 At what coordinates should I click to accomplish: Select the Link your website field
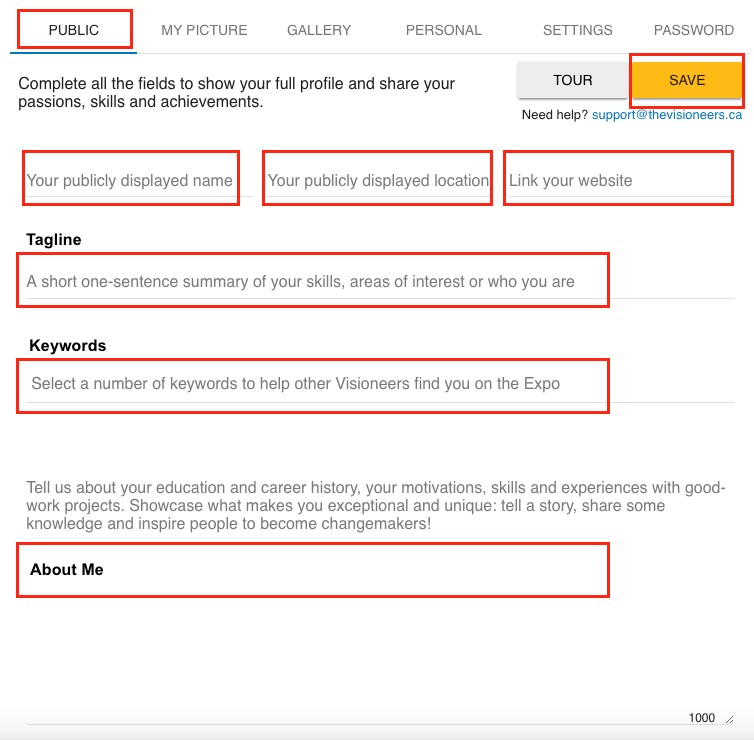[618, 180]
